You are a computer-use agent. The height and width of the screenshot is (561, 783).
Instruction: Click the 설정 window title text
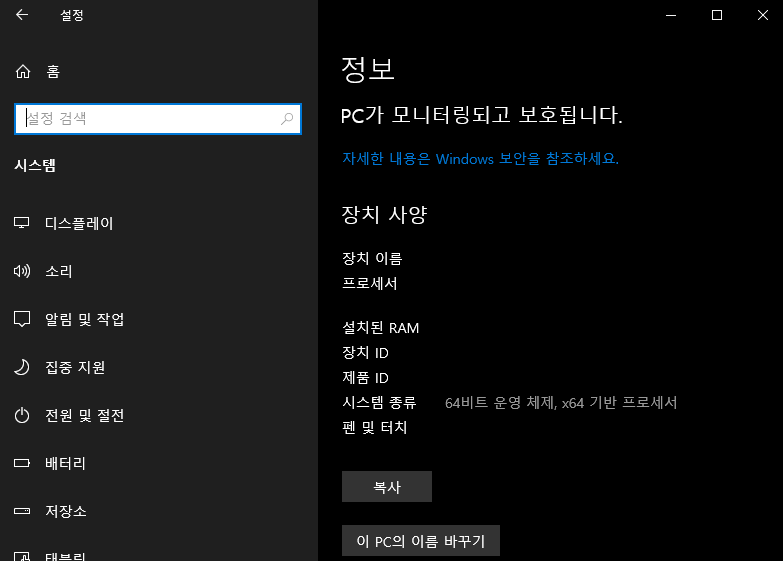(72, 15)
